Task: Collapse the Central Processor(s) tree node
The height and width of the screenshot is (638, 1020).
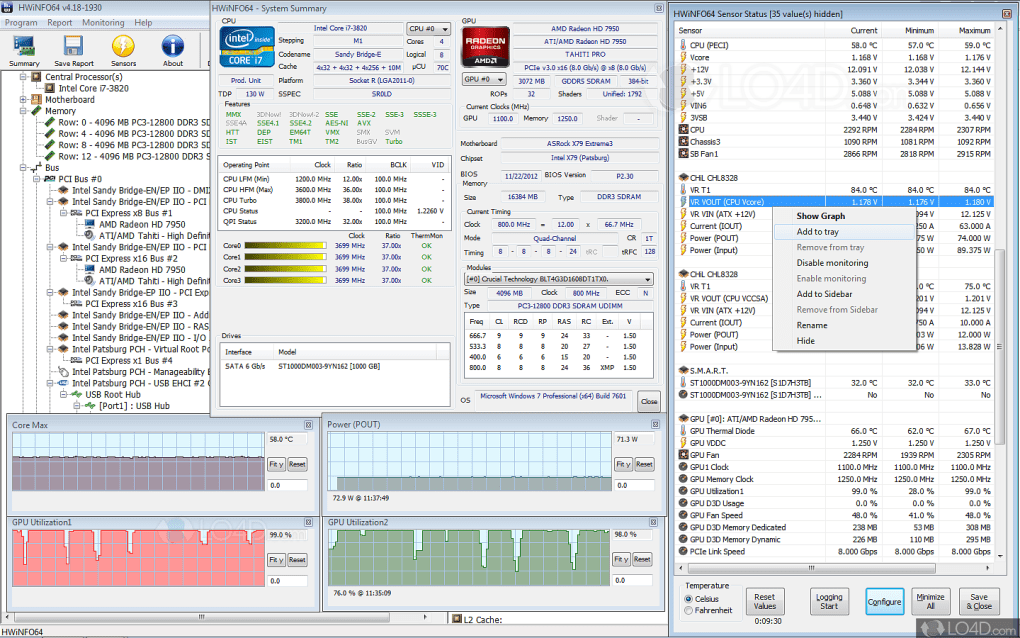Action: coord(23,77)
